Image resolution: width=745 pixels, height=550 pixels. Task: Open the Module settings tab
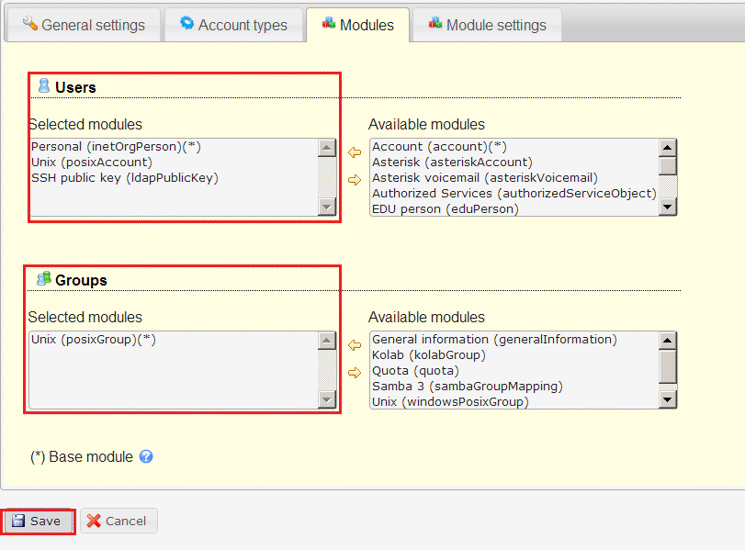click(487, 25)
